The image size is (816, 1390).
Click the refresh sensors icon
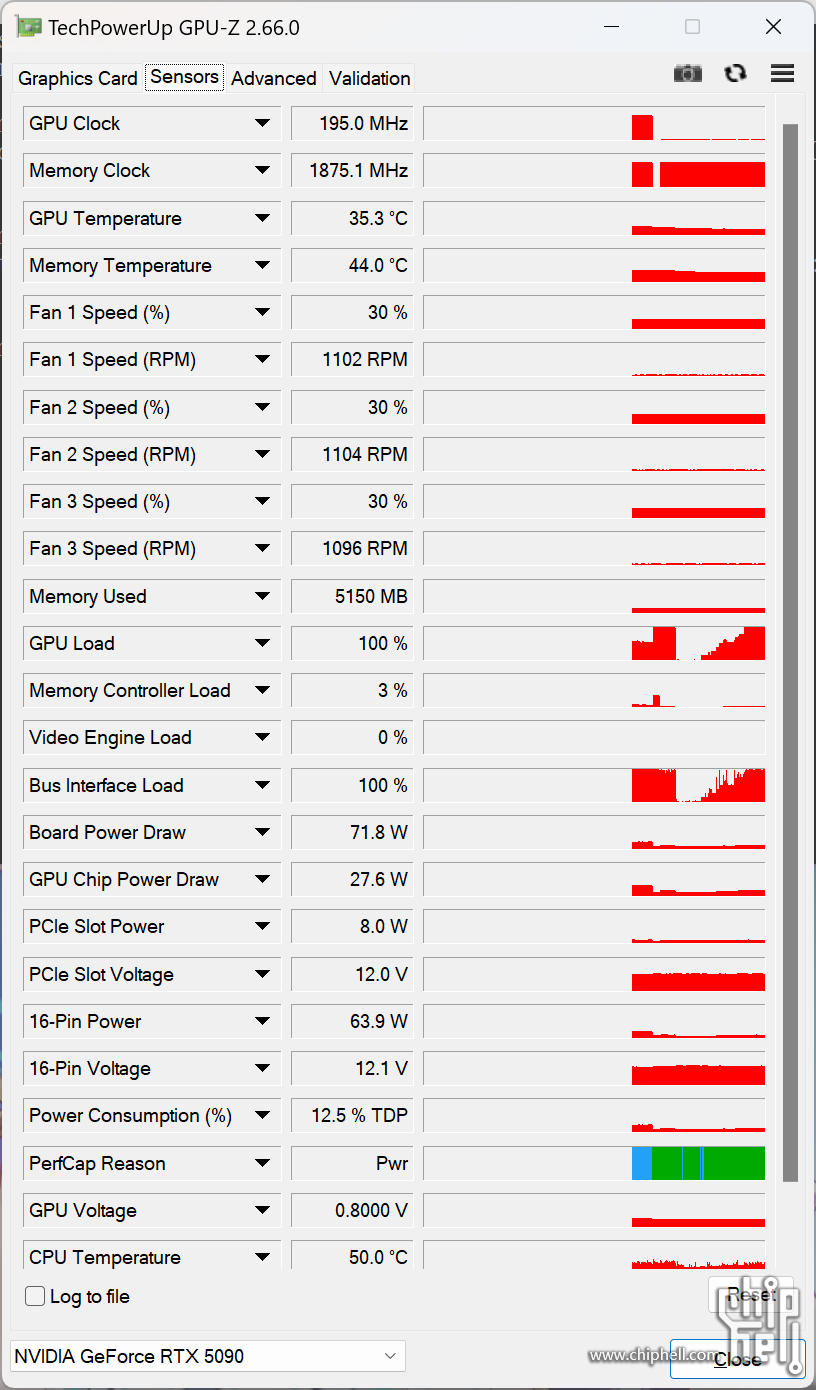(735, 73)
